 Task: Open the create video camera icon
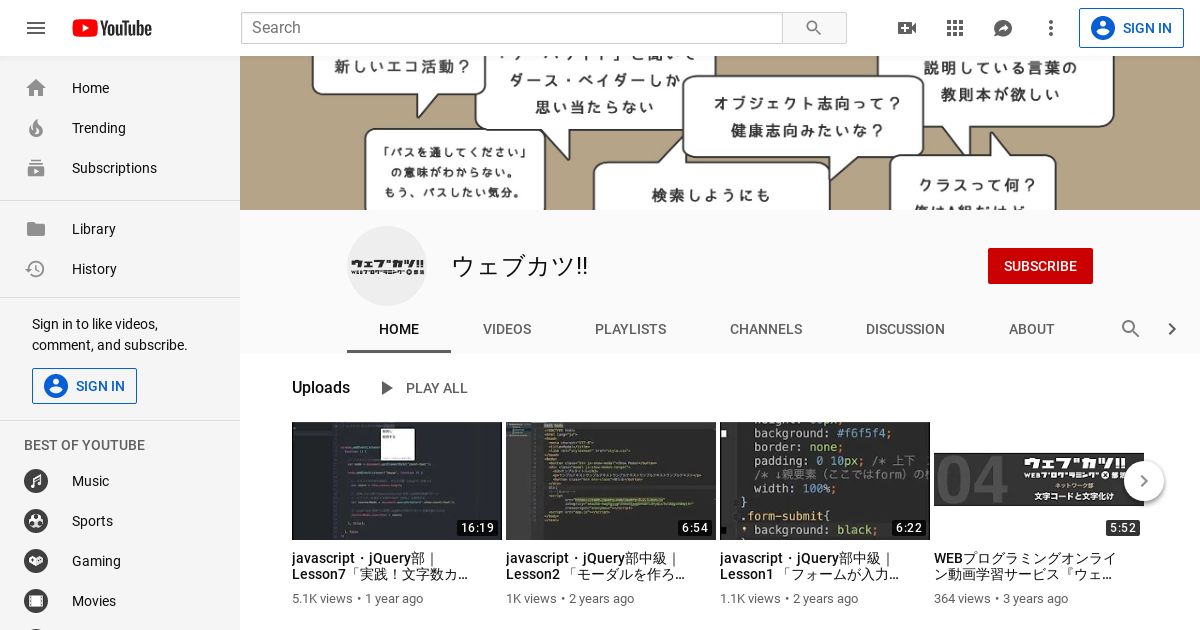pos(907,28)
